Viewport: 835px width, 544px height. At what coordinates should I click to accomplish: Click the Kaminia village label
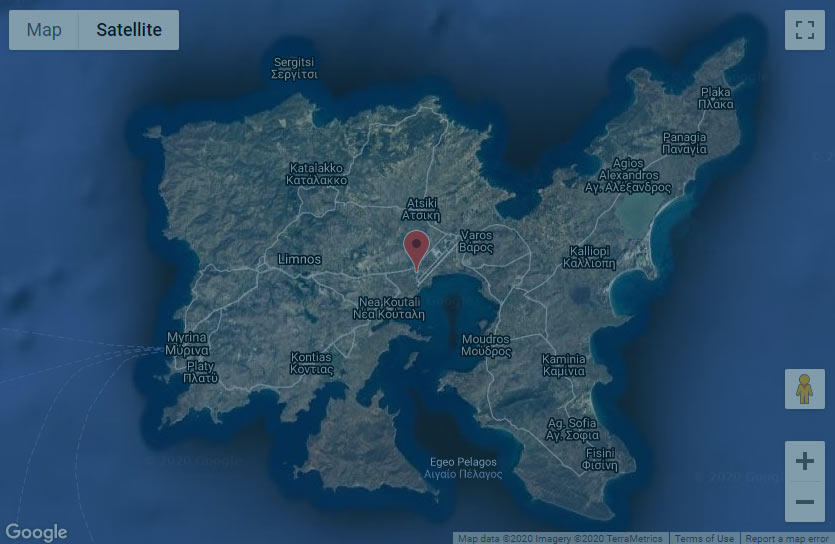coord(563,365)
